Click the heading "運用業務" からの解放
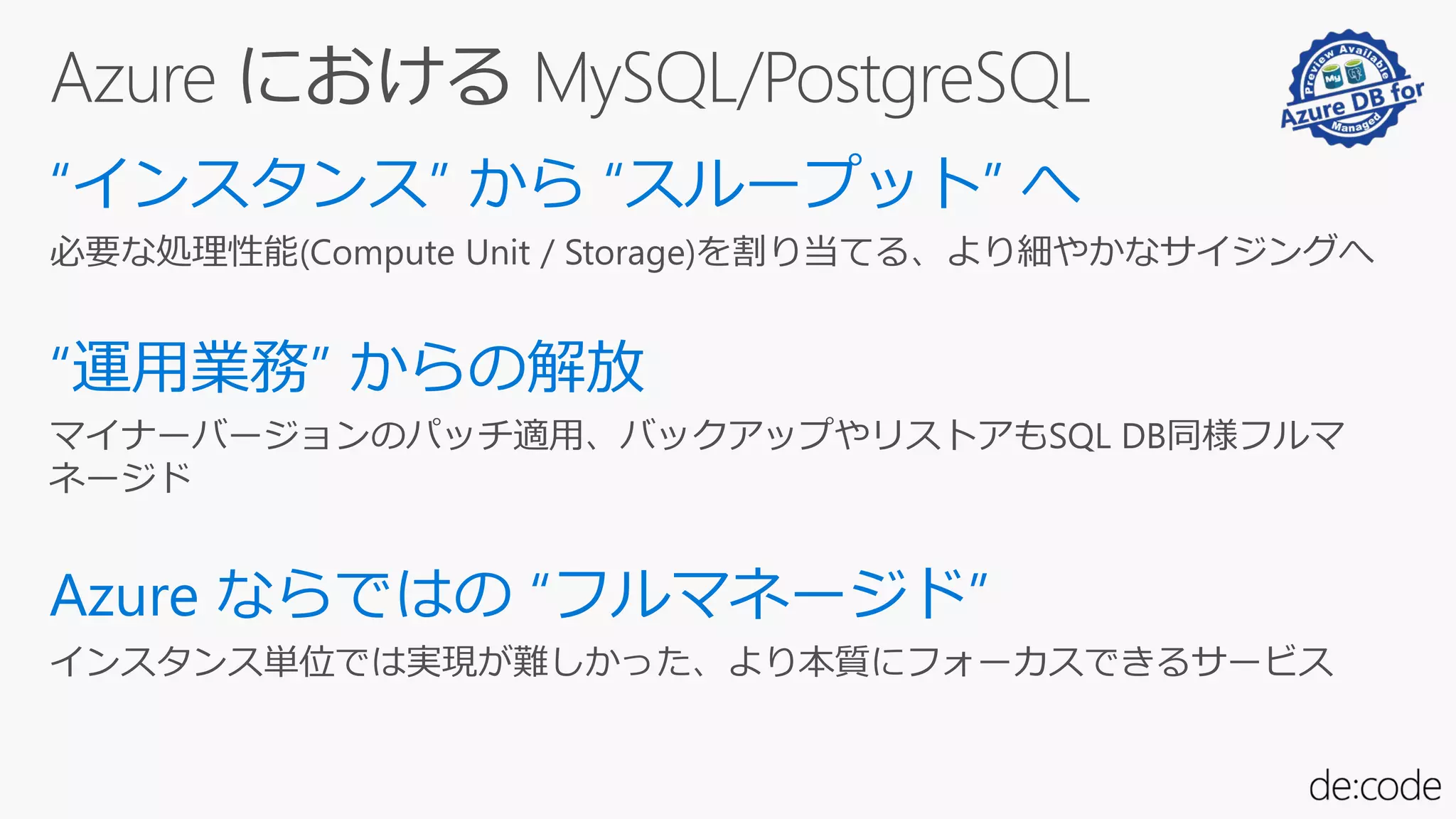1456x819 pixels. click(x=348, y=367)
